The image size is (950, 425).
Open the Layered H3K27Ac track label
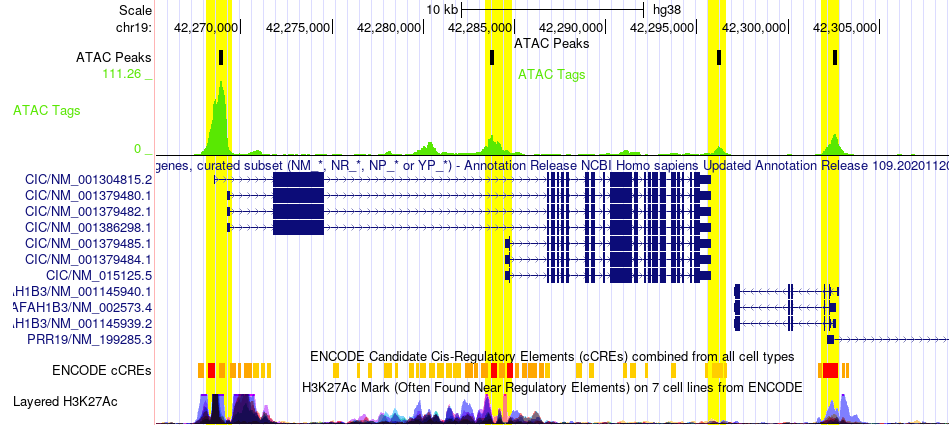[x=82, y=402]
